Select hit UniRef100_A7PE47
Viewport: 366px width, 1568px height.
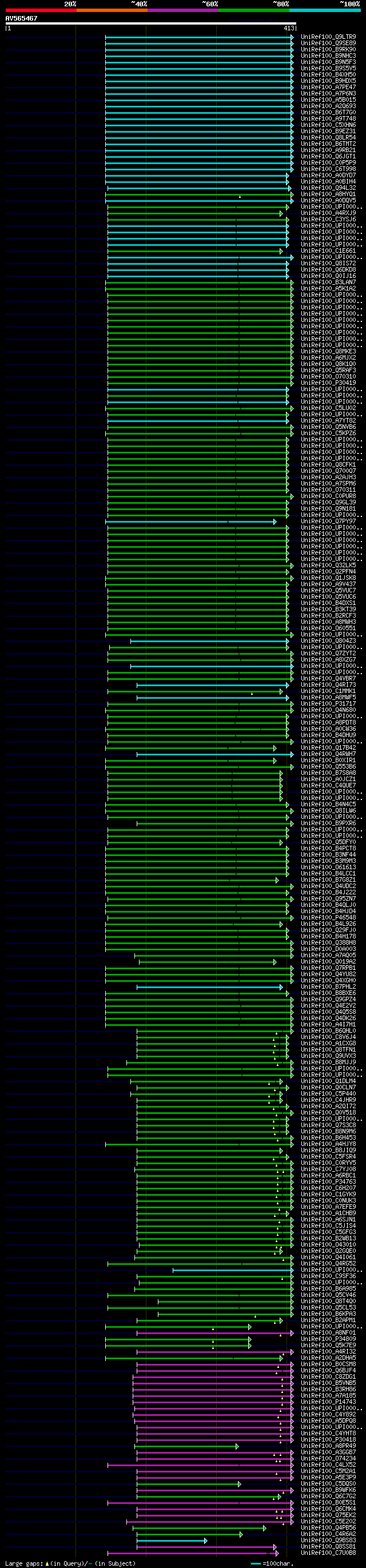[x=328, y=87]
